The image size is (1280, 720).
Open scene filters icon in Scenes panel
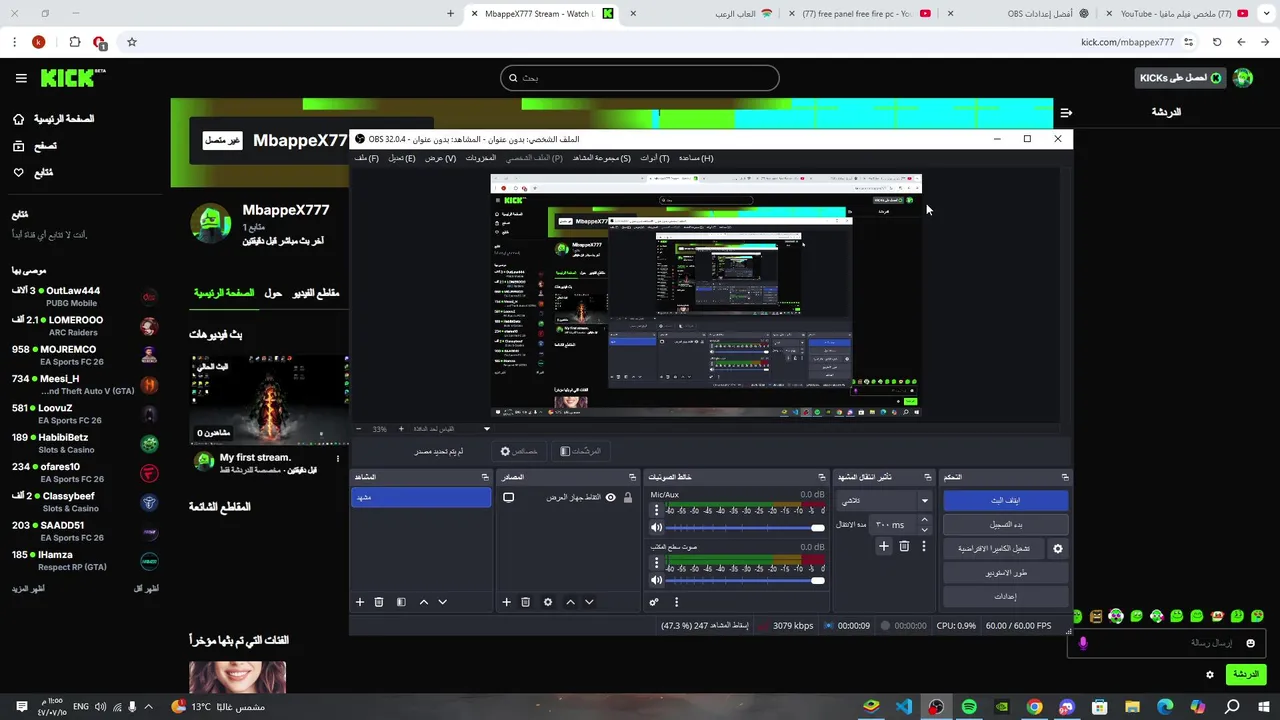point(401,602)
